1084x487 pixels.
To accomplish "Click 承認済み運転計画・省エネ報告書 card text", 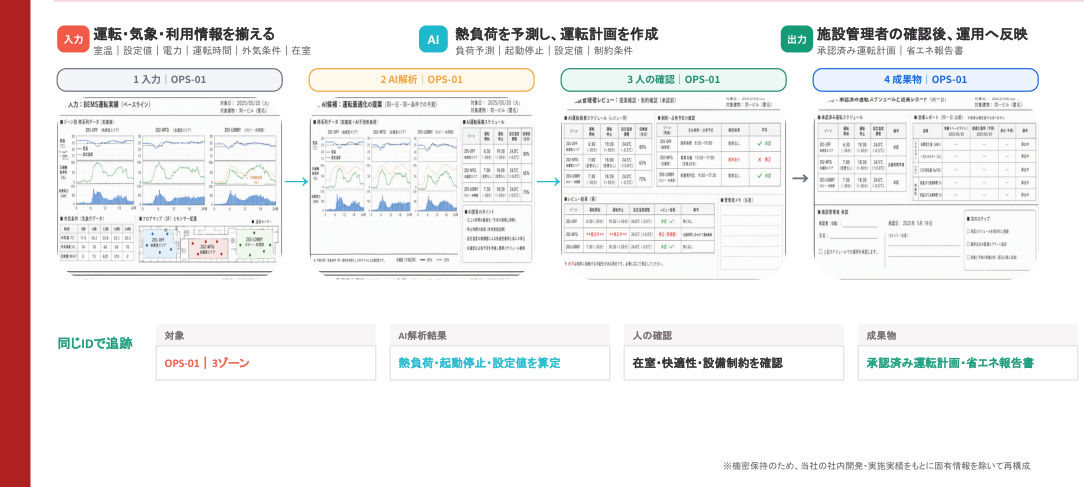I will click(x=950, y=363).
